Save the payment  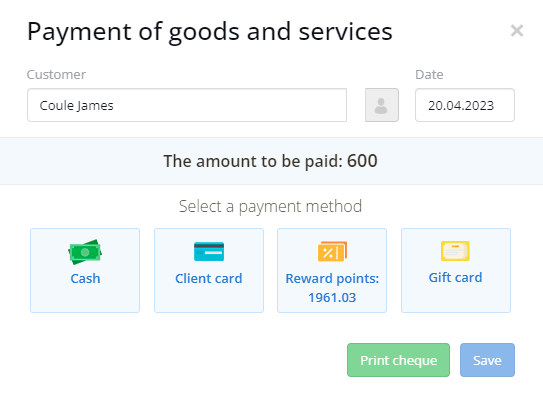pyautogui.click(x=487, y=360)
